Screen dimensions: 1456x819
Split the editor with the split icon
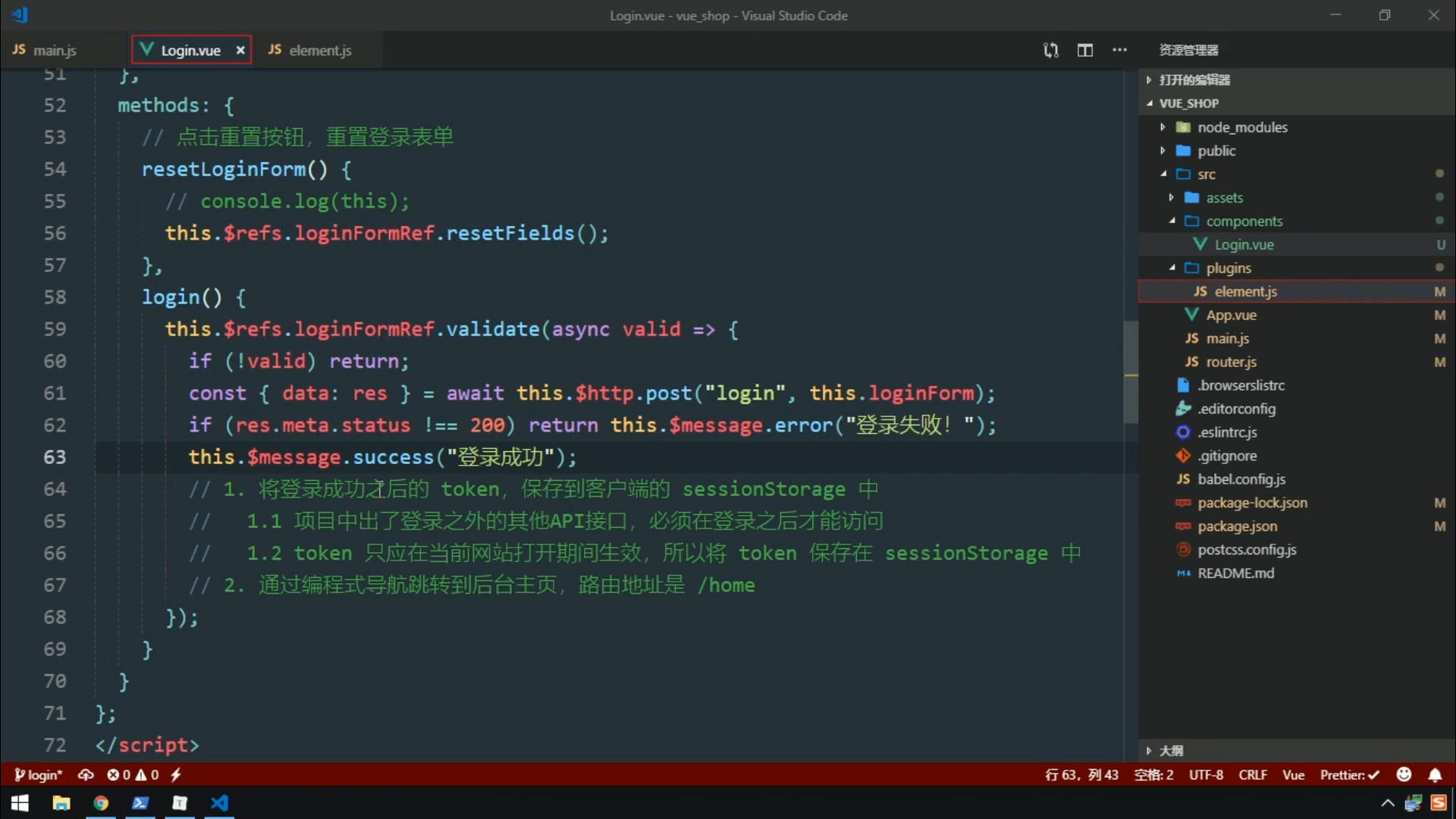1085,50
